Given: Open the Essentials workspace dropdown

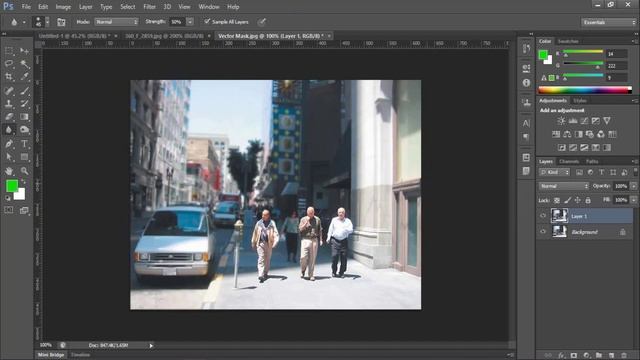Looking at the screenshot, I should [608, 22].
